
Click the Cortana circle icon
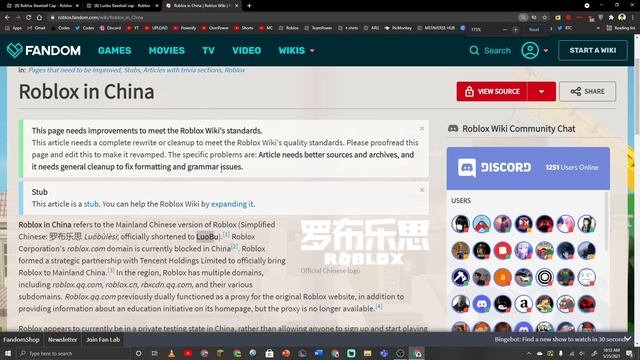(138, 353)
